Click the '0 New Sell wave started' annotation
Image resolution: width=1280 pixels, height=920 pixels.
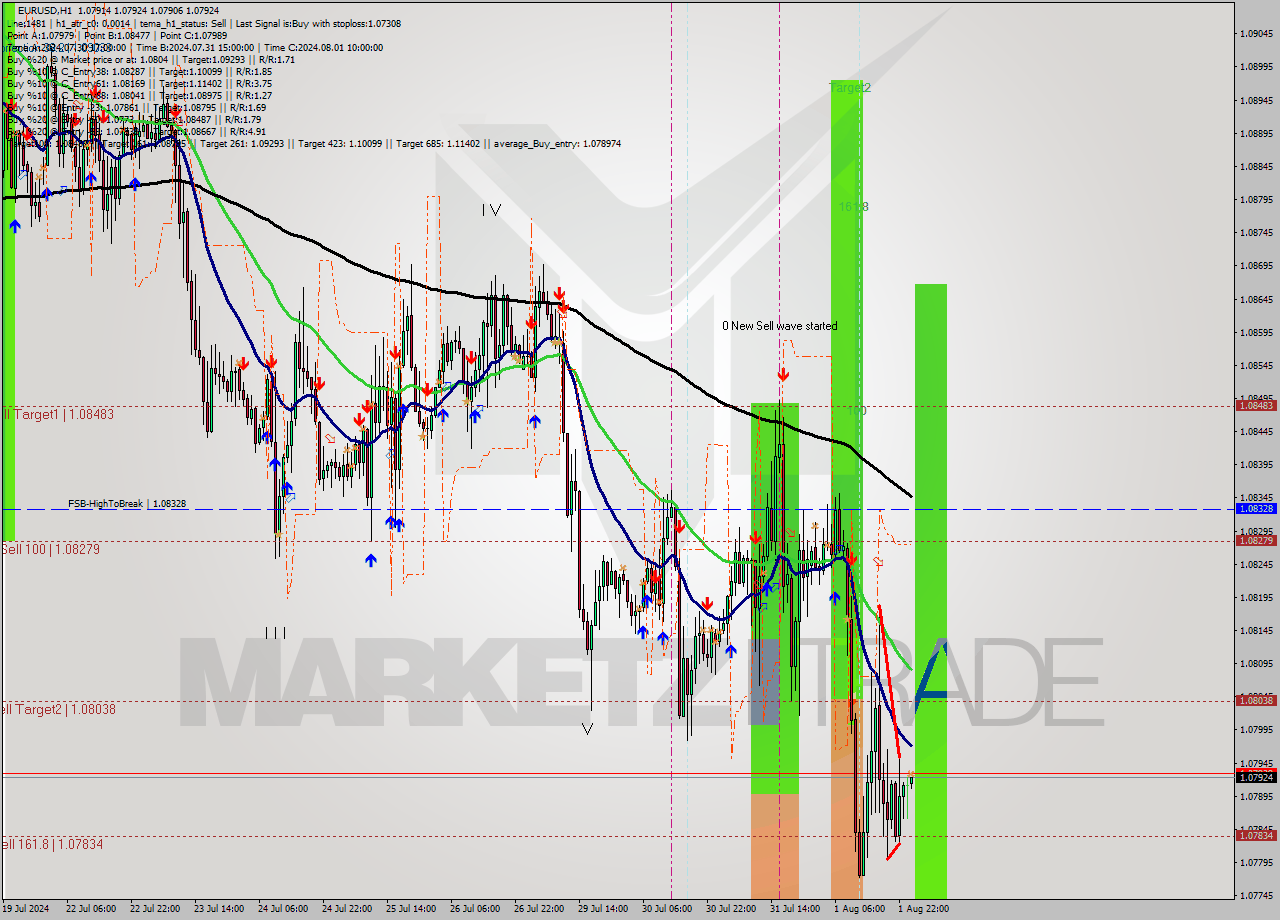tap(780, 326)
